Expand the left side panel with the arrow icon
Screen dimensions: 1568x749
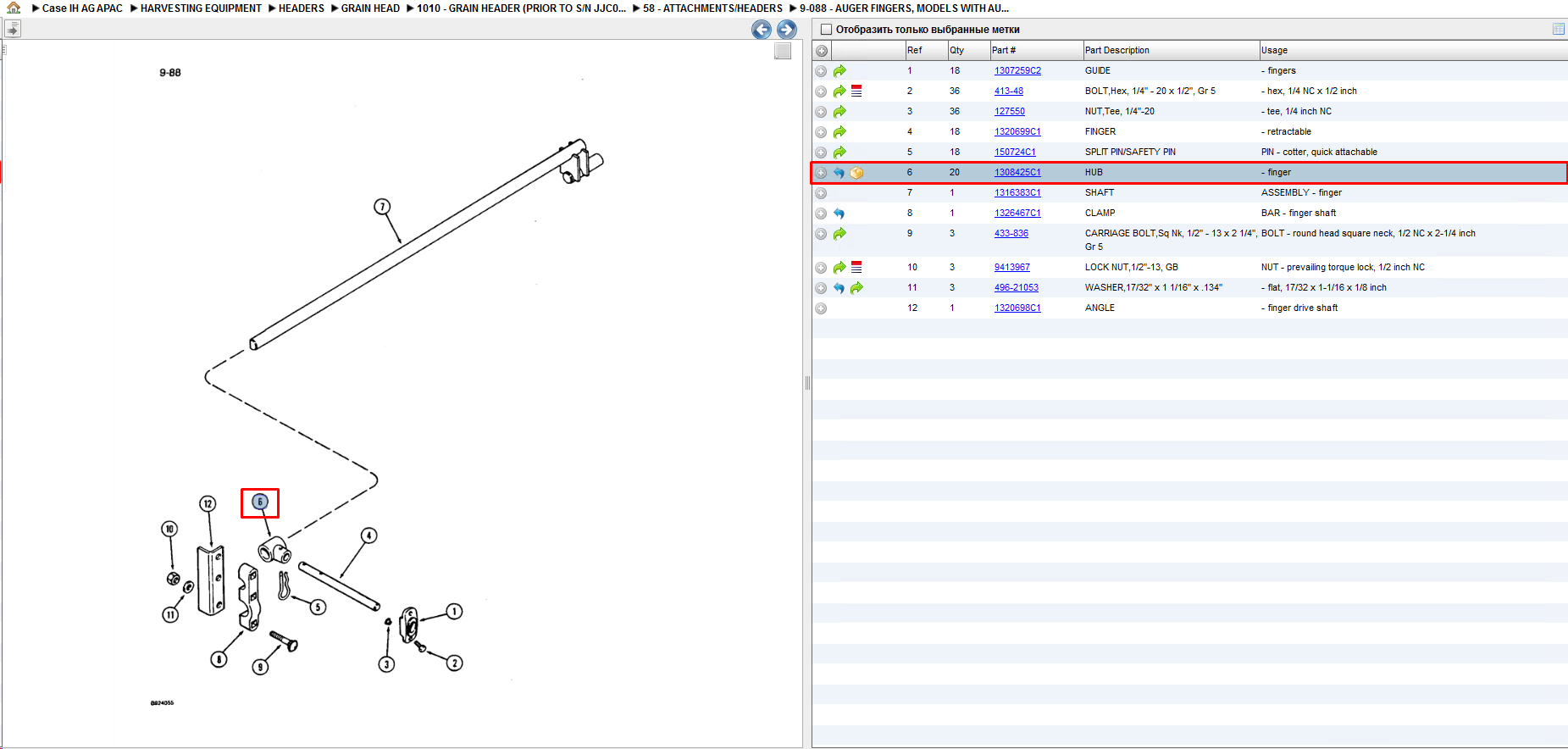12,30
